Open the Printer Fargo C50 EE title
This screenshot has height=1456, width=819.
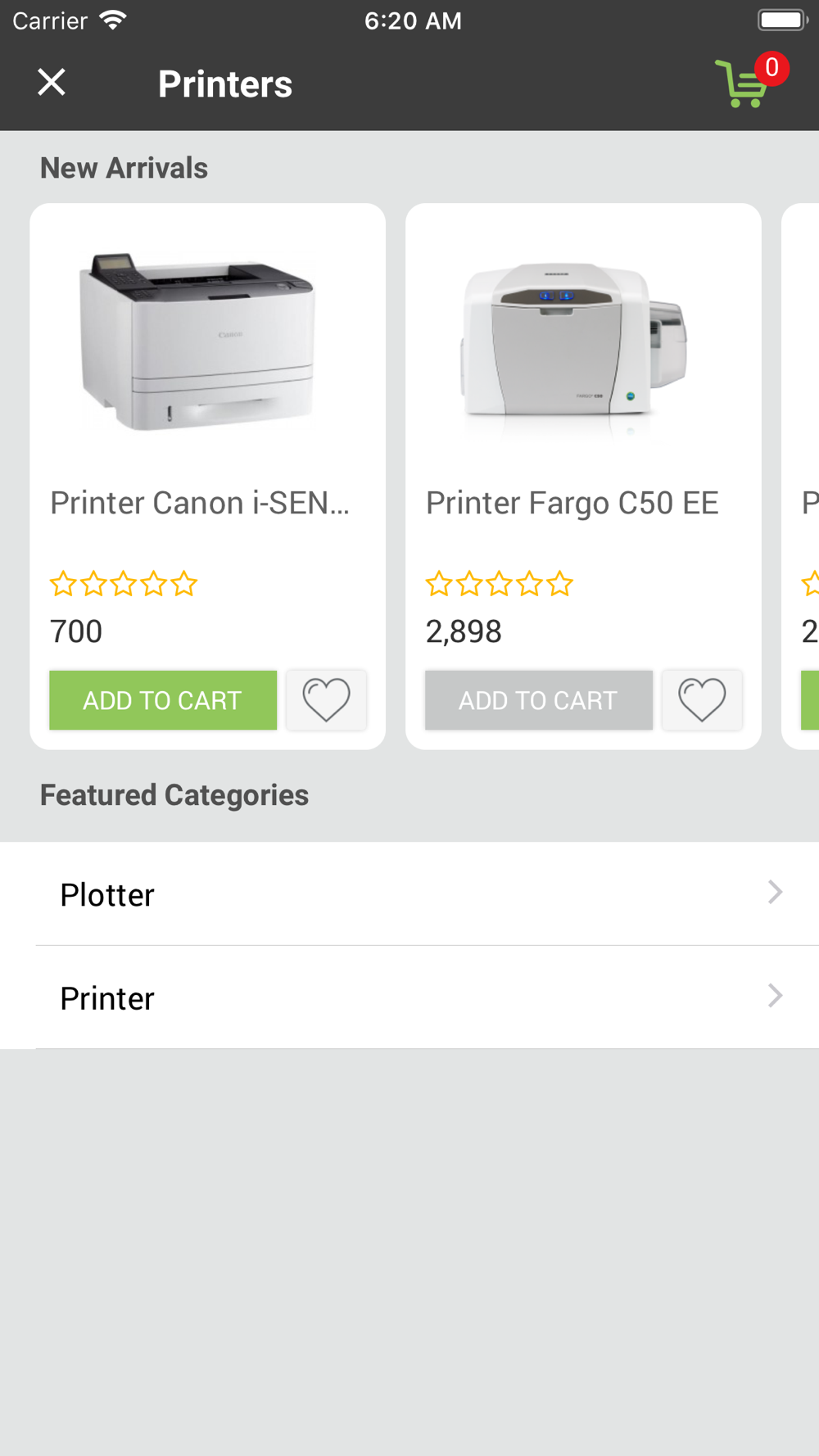tap(572, 503)
